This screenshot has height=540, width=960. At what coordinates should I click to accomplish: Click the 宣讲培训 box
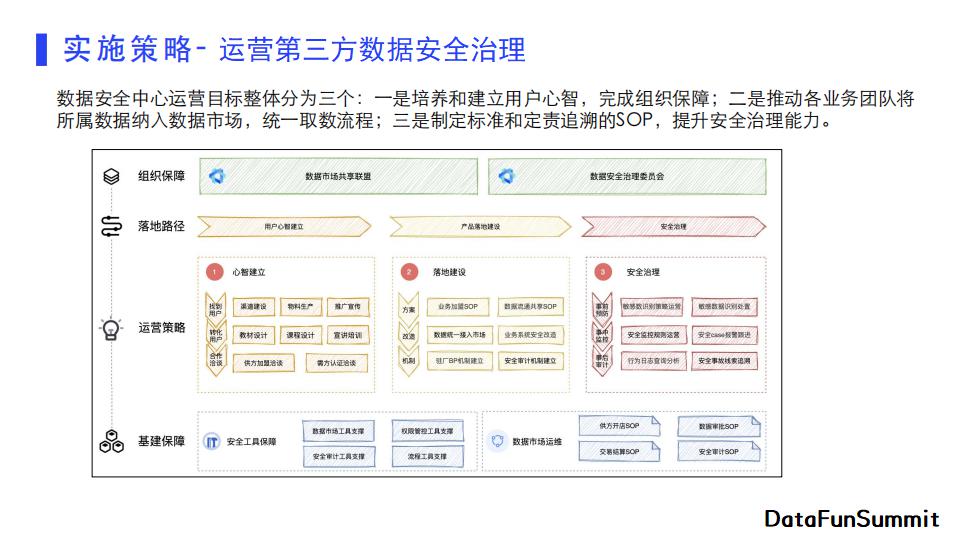click(x=348, y=335)
